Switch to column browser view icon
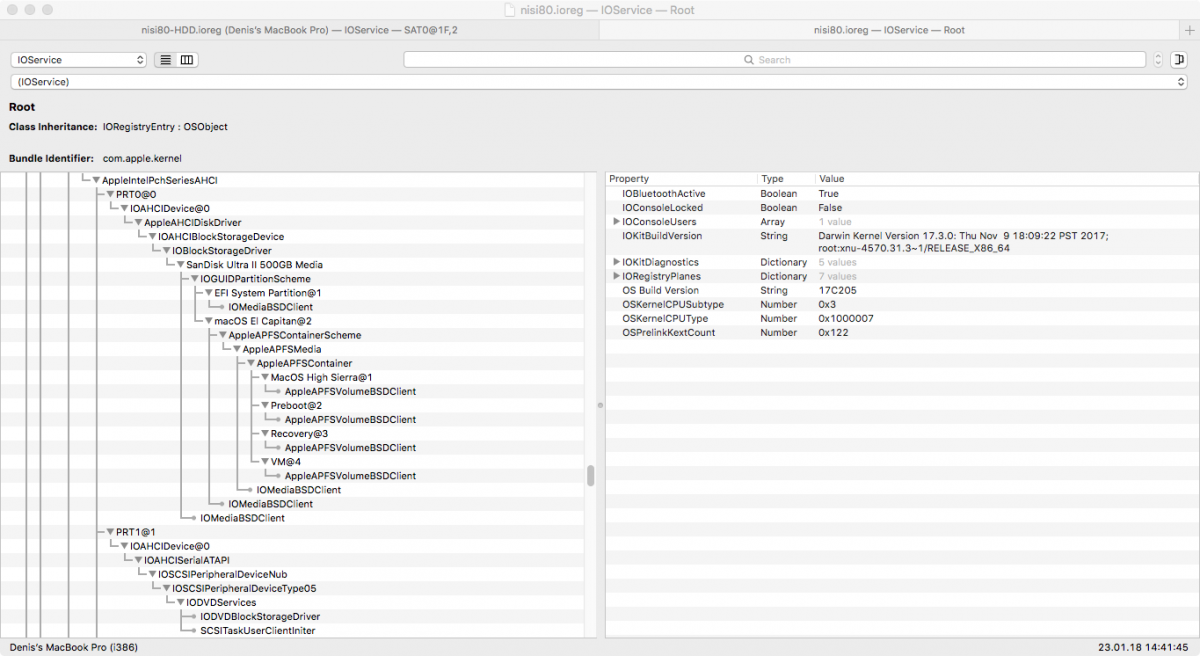The width and height of the screenshot is (1200, 656). coord(187,60)
